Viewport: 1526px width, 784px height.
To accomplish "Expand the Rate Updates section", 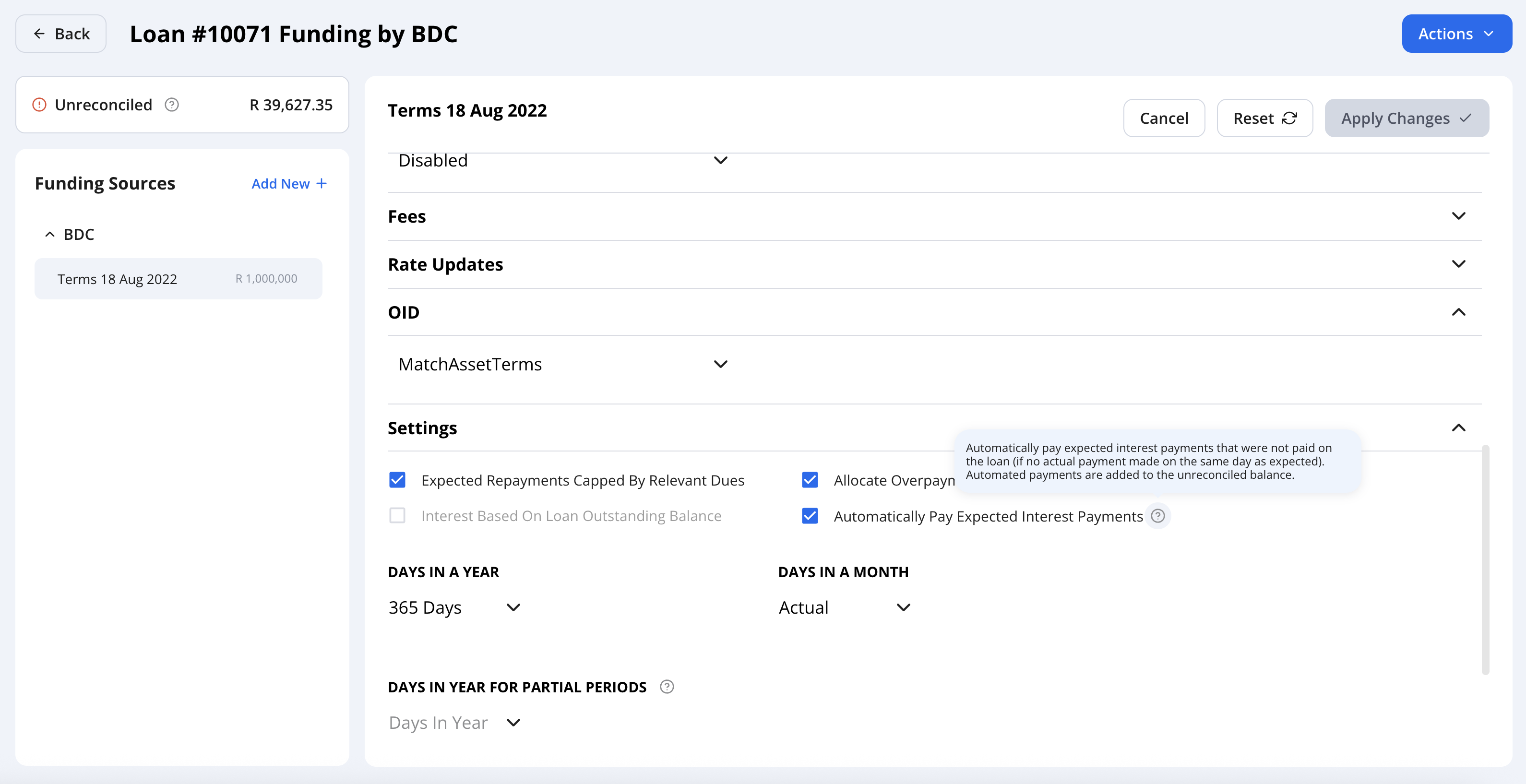I will (1458, 264).
